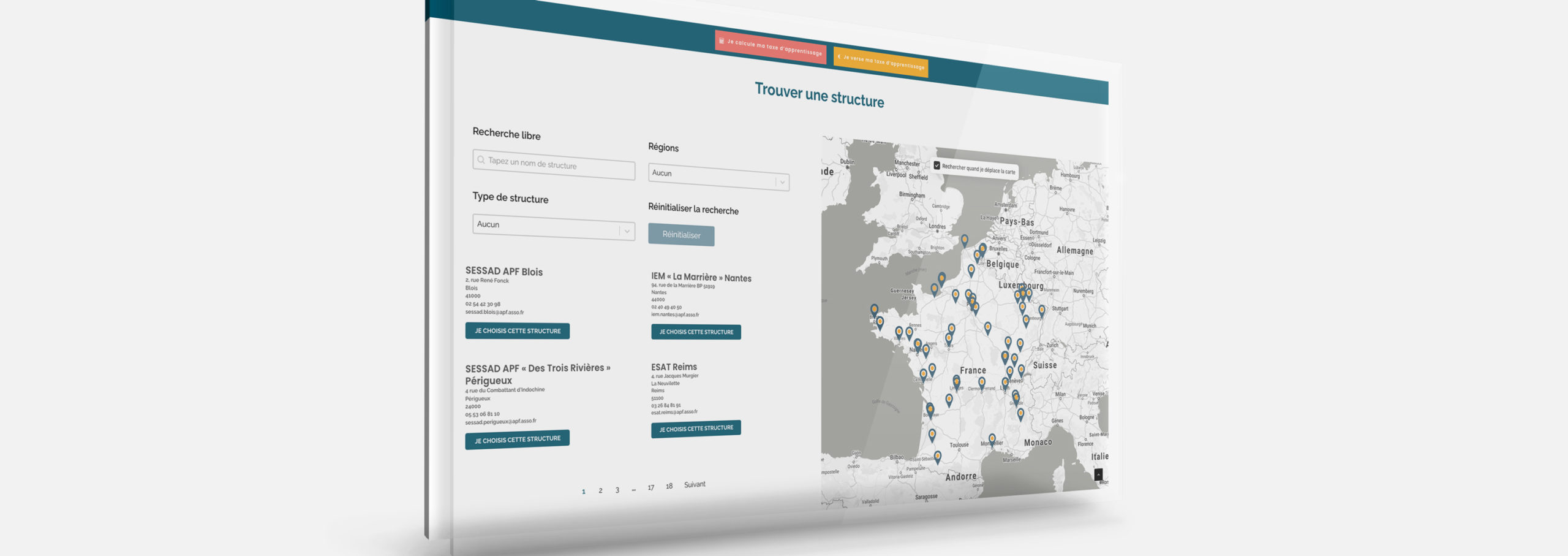
Task: Go to results page 2
Action: tap(600, 490)
